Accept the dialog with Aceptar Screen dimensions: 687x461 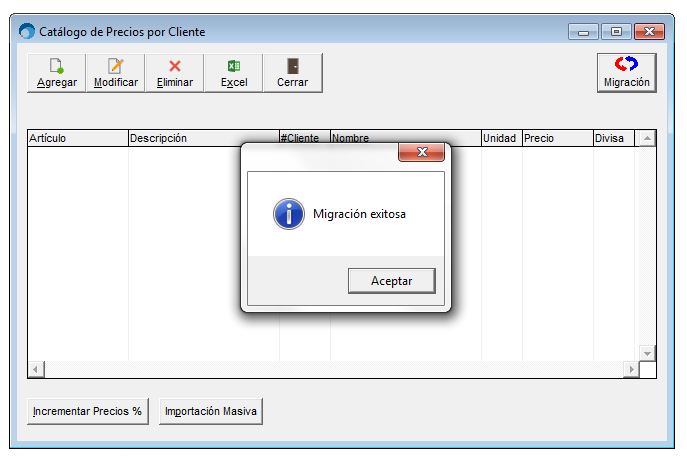[392, 281]
